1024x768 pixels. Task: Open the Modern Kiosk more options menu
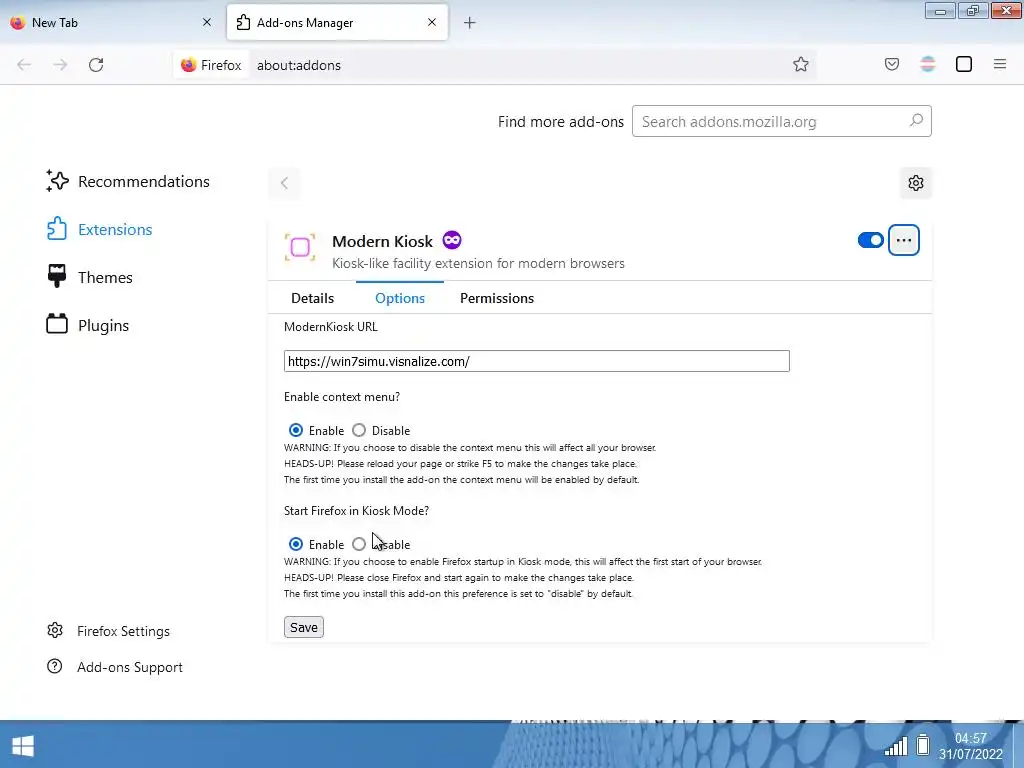point(904,240)
